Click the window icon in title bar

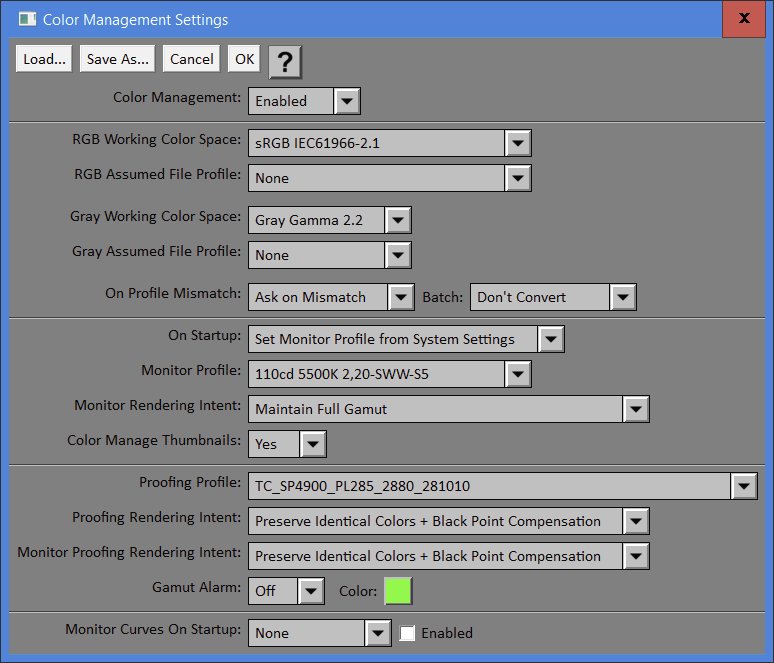[x=28, y=19]
